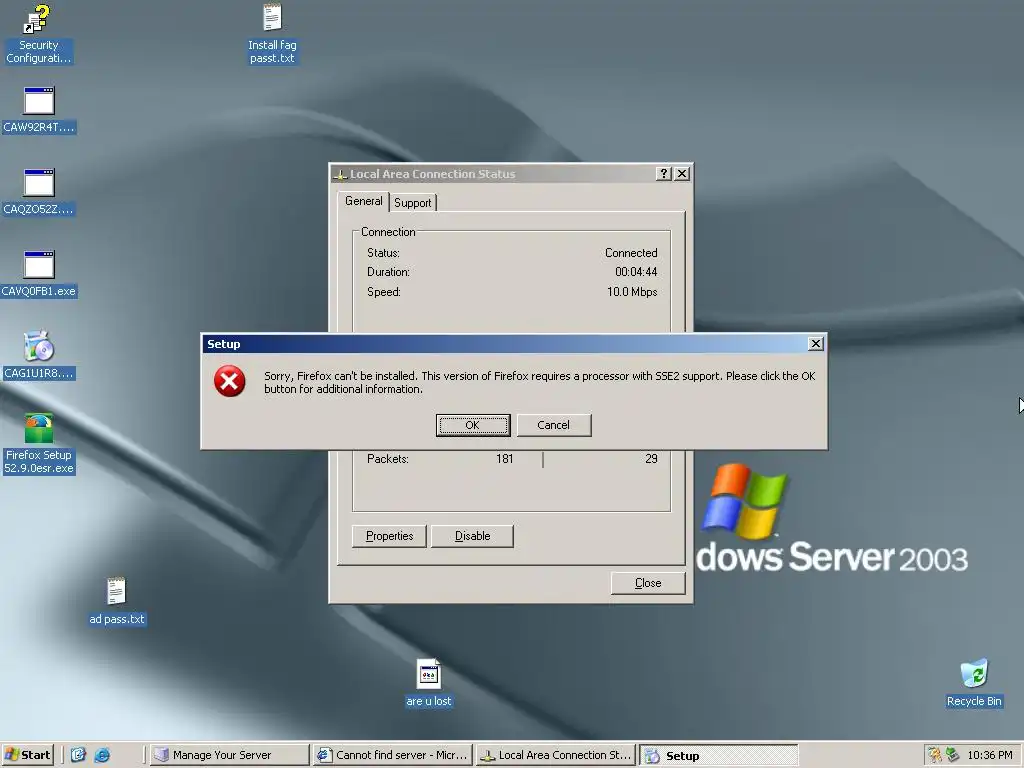Open the Start menu
The height and width of the screenshot is (768, 1024).
click(27, 755)
